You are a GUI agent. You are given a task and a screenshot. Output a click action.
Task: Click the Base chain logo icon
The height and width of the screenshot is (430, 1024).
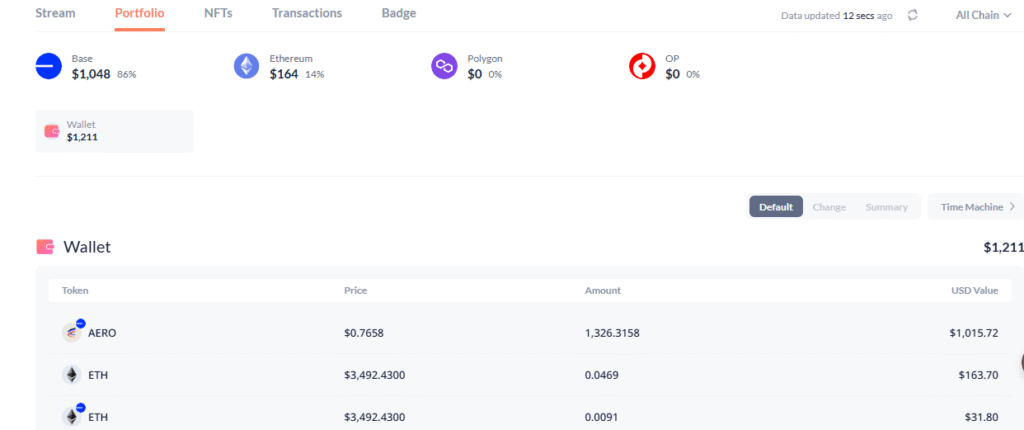pos(48,66)
